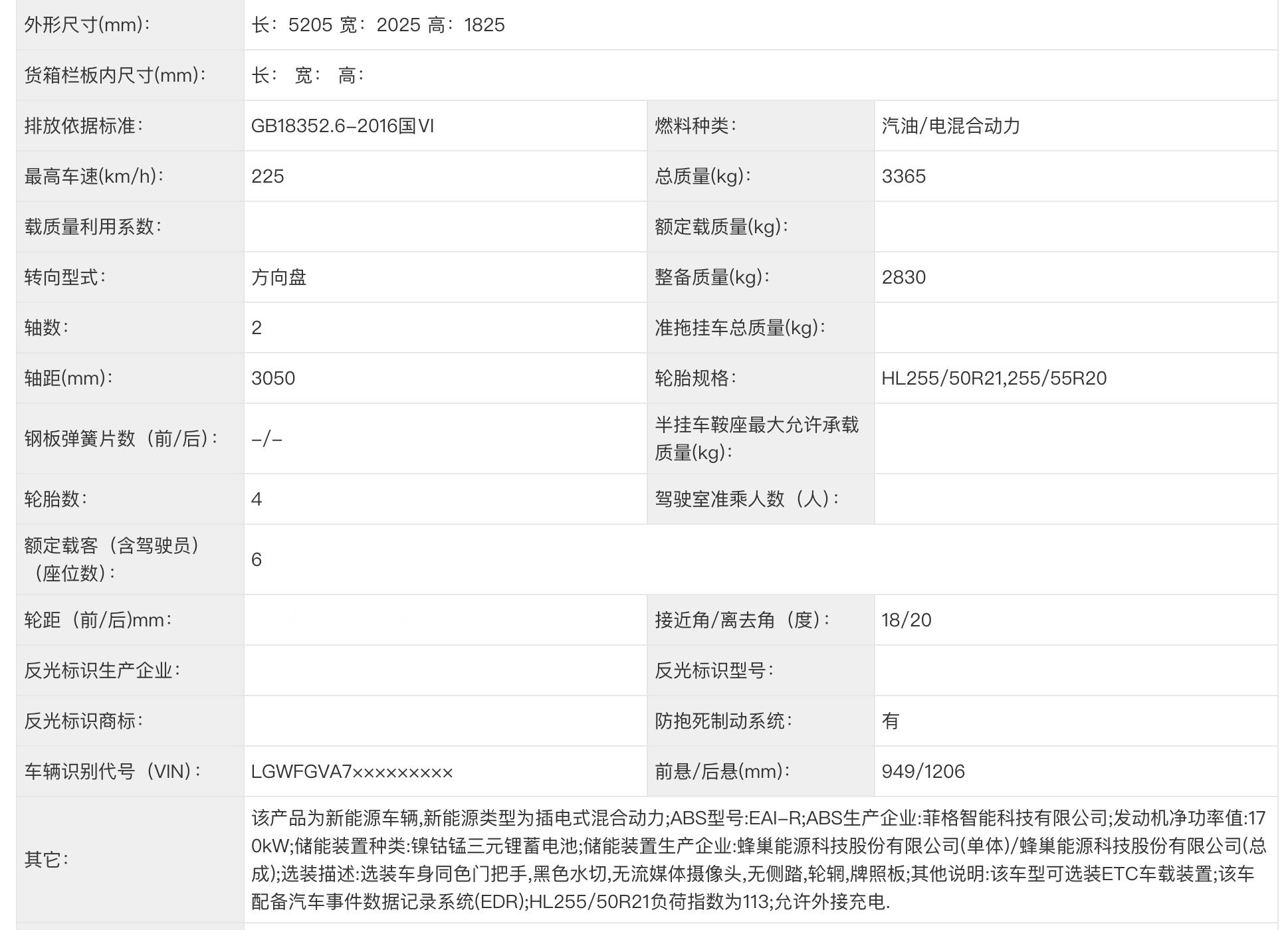Click the 外形尺寸 dimensions value 5205 2025 1825
The image size is (1288, 930).
pos(377,25)
